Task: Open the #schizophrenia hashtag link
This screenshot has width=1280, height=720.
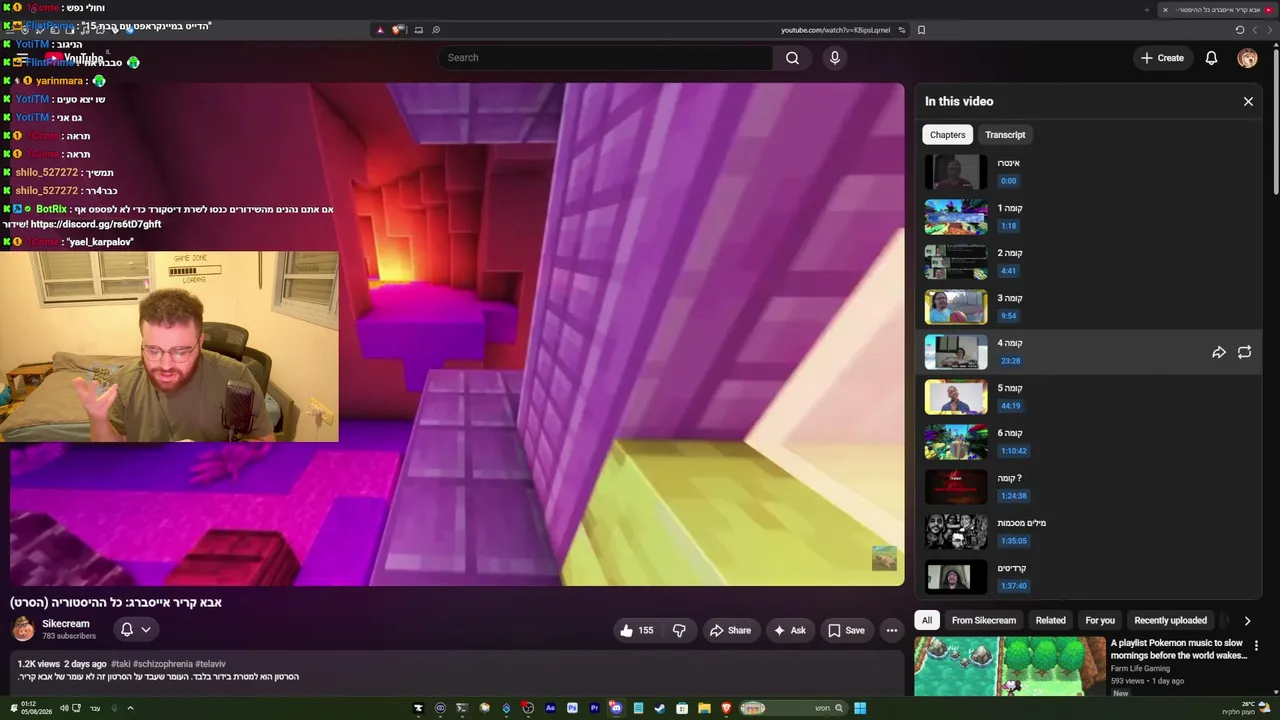Action: (162, 664)
